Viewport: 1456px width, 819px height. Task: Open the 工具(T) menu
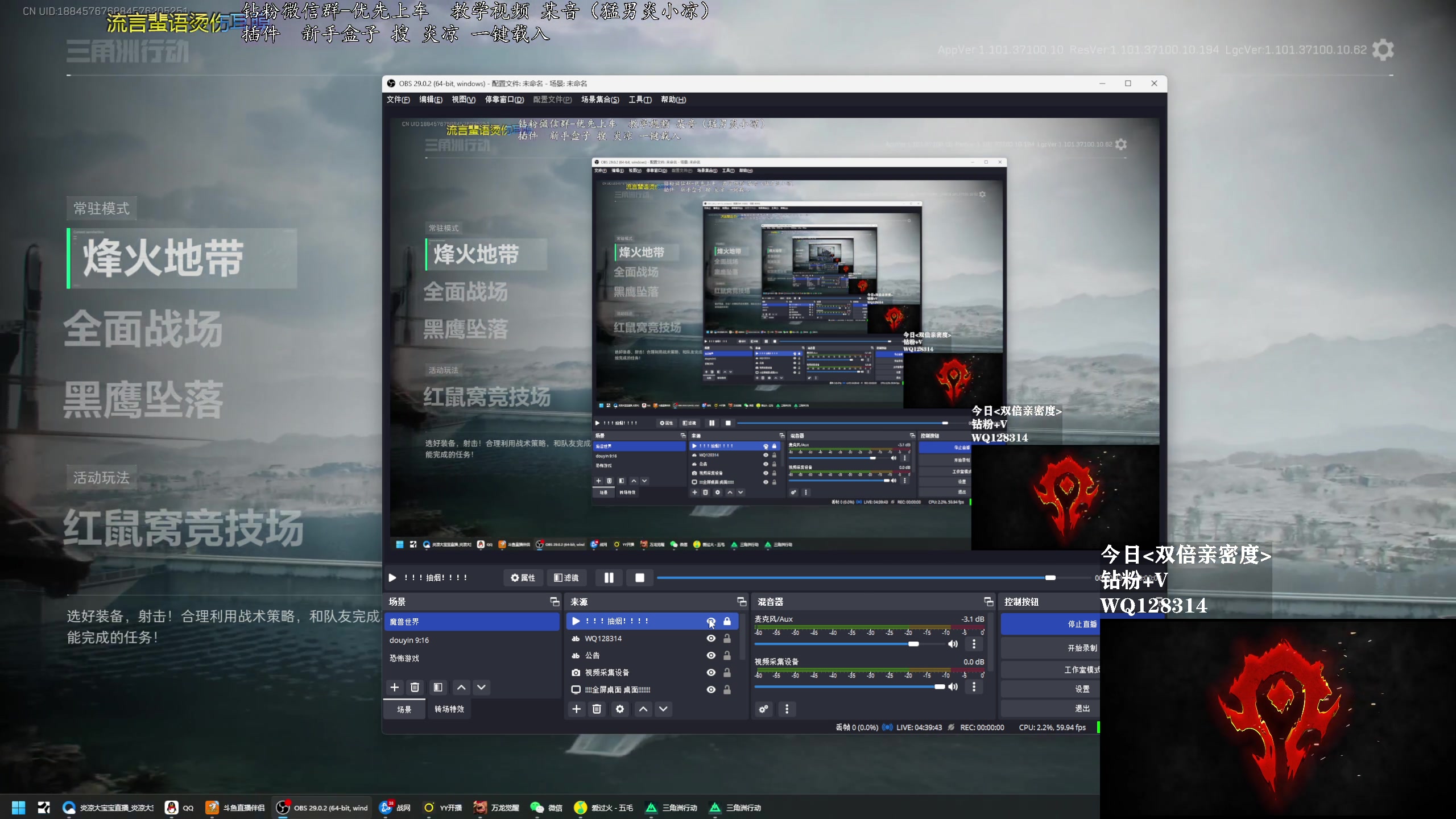click(640, 100)
